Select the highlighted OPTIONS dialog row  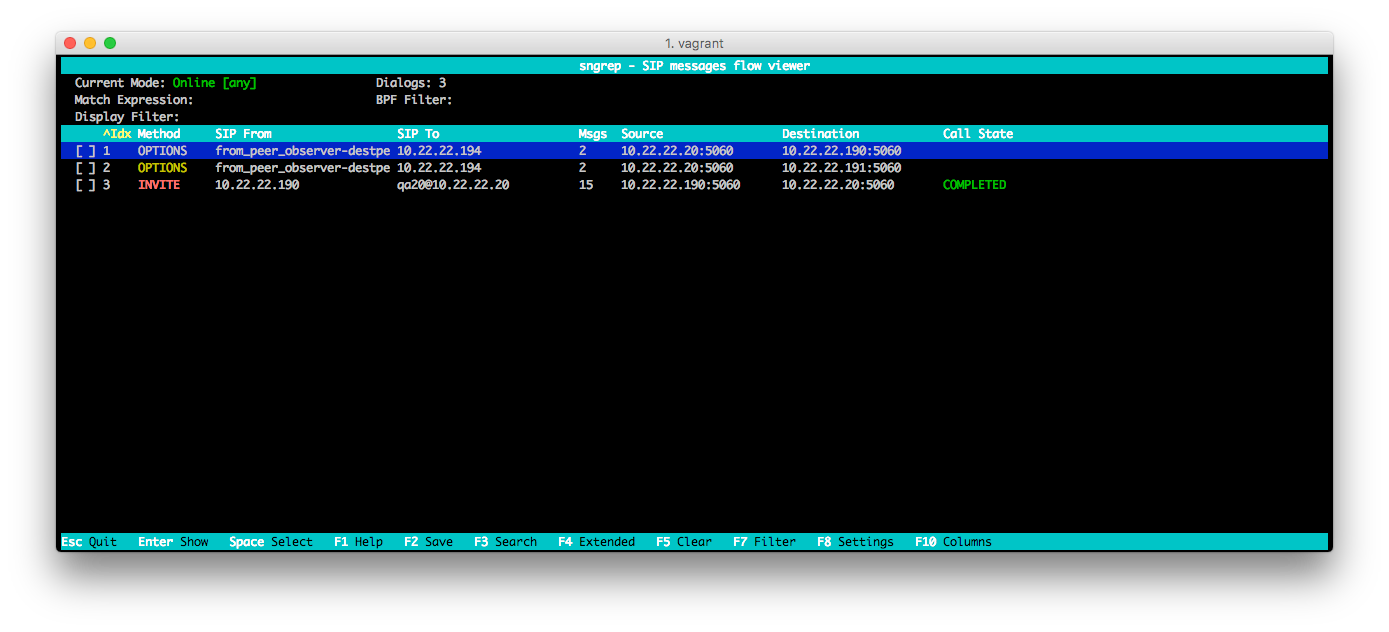[x=500, y=150]
